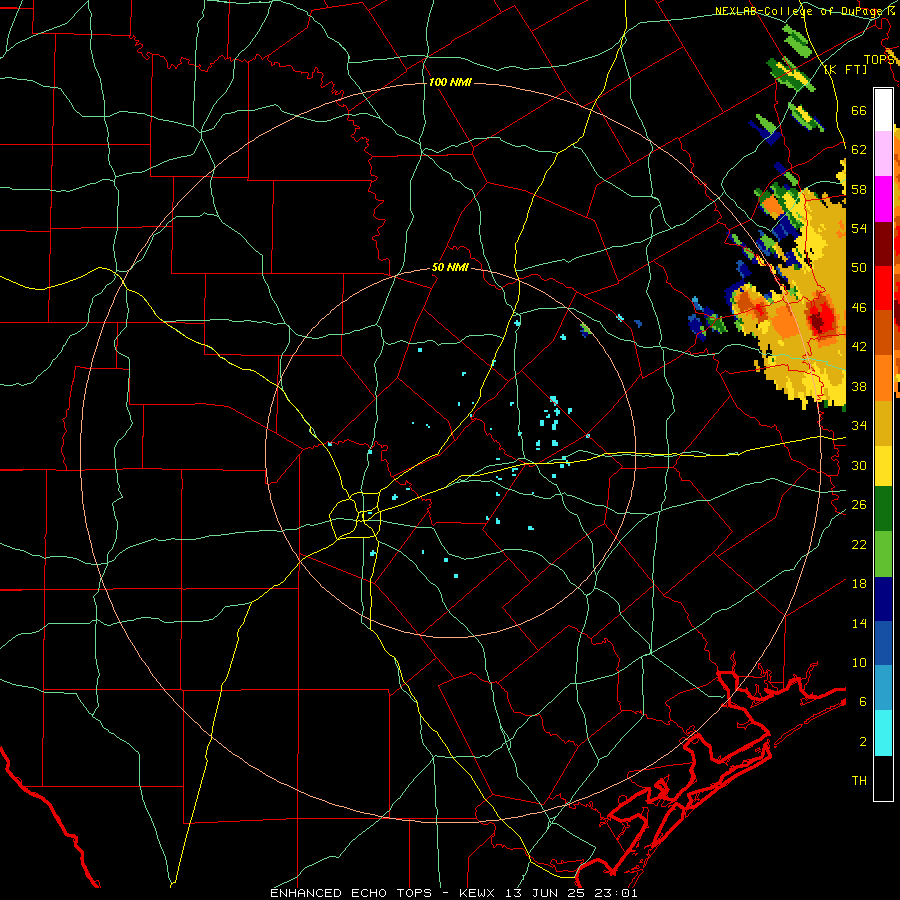Pick the white swatch in the legend
Viewport: 900px width, 900px height.
[883, 110]
